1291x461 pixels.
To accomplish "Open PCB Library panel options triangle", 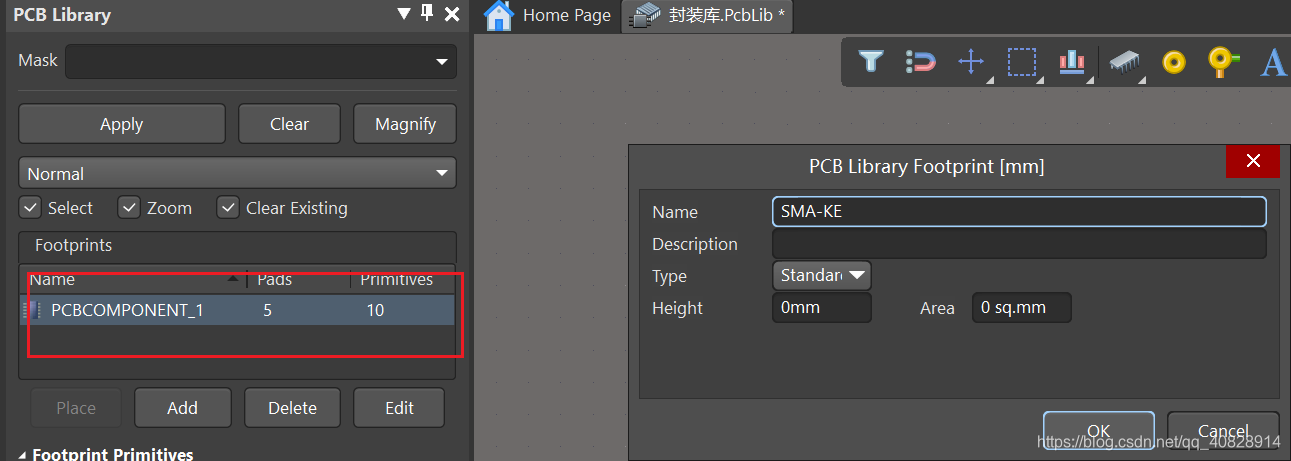I will [x=404, y=14].
